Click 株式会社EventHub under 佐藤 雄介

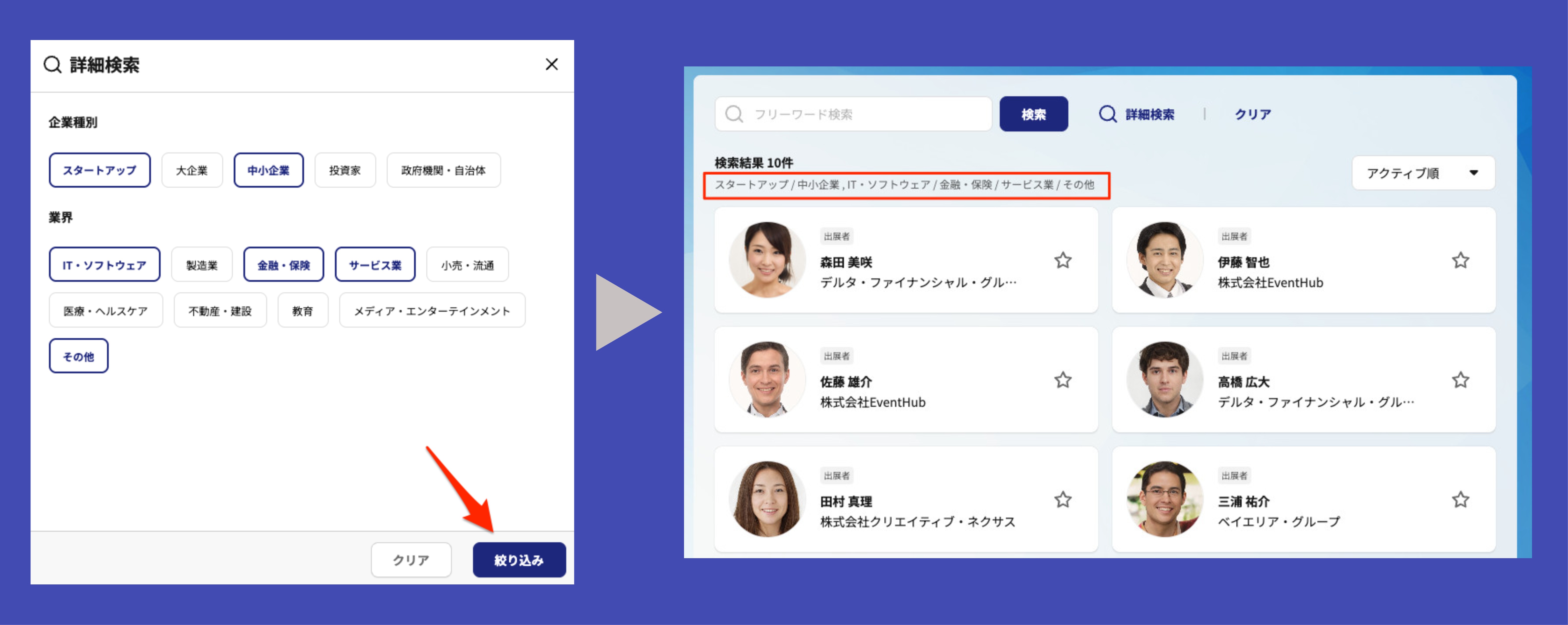click(873, 402)
